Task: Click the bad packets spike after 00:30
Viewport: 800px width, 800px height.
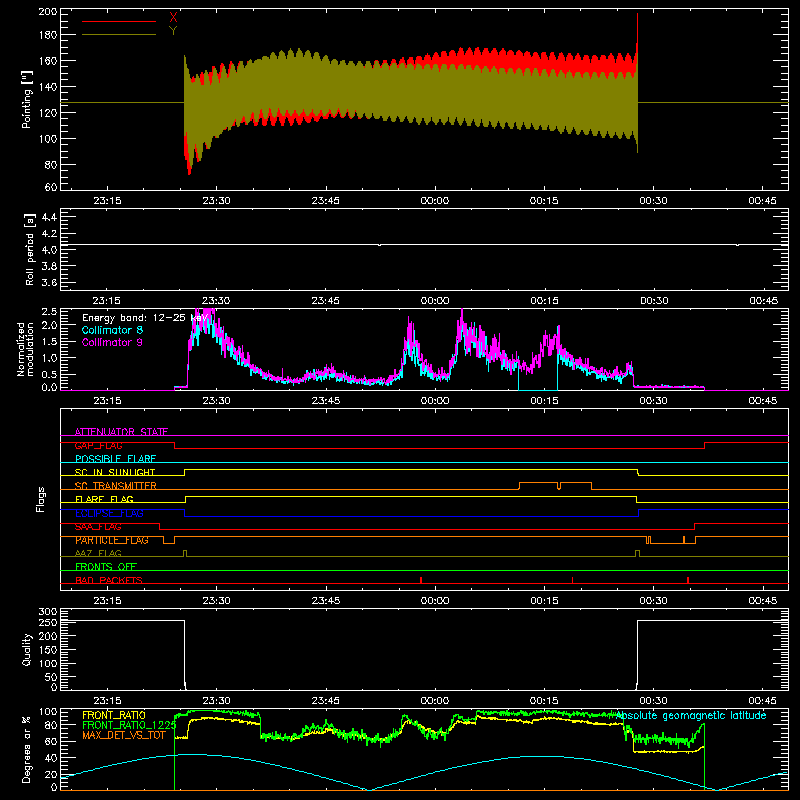Action: [688, 580]
